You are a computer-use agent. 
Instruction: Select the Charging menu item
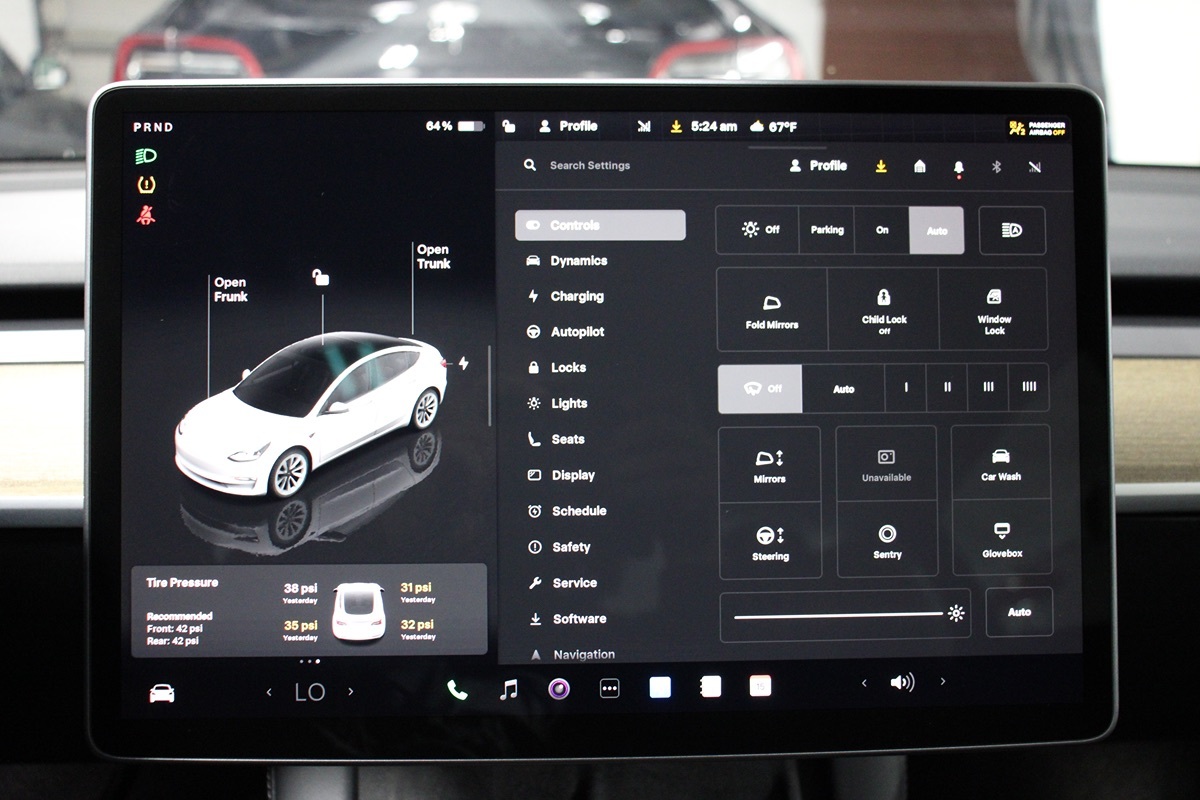[576, 297]
